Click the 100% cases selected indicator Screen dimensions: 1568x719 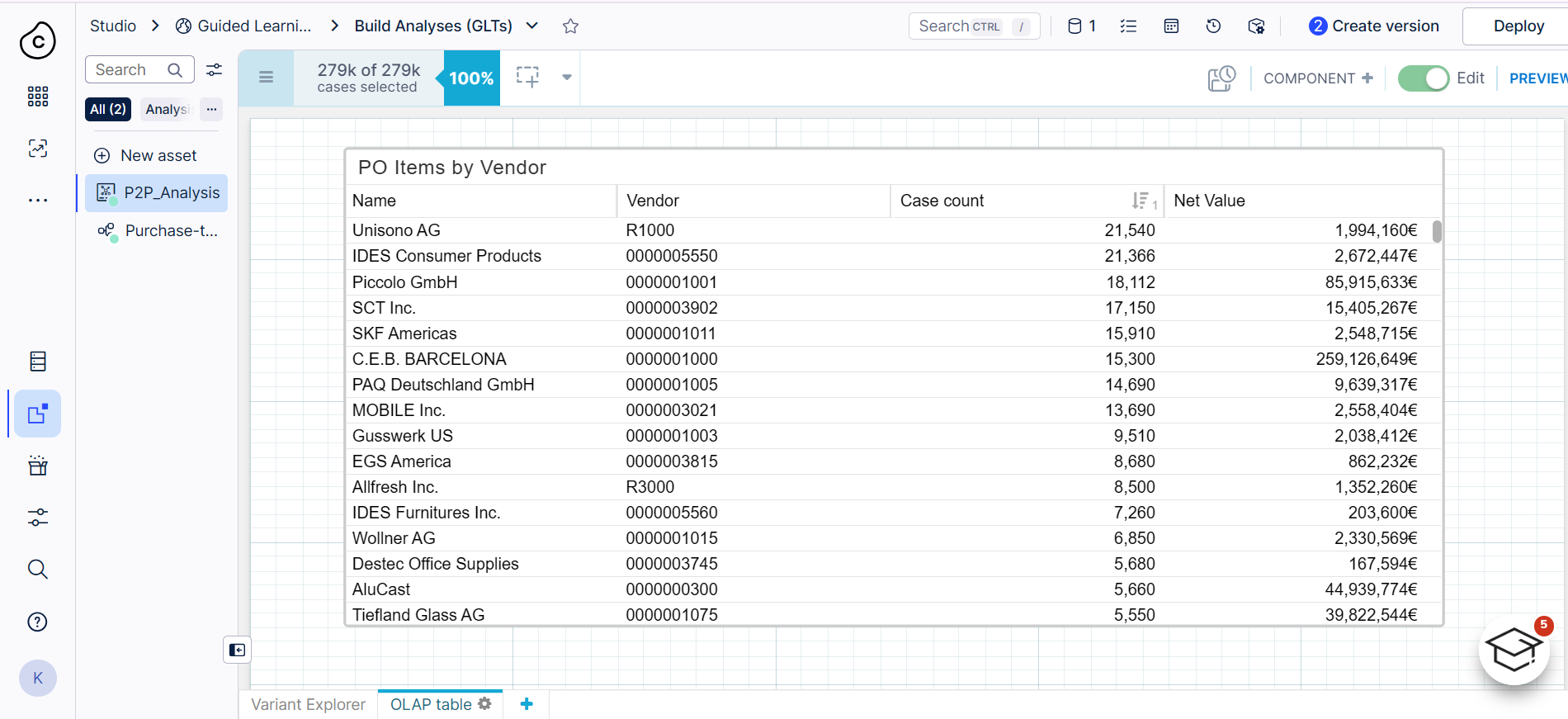(471, 78)
